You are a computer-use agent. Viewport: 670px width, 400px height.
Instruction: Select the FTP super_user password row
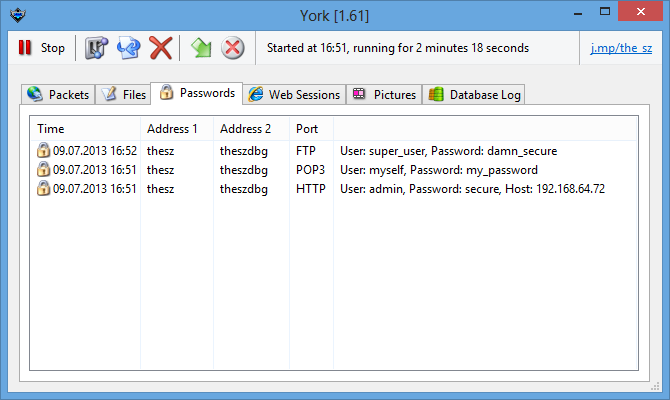(x=333, y=150)
